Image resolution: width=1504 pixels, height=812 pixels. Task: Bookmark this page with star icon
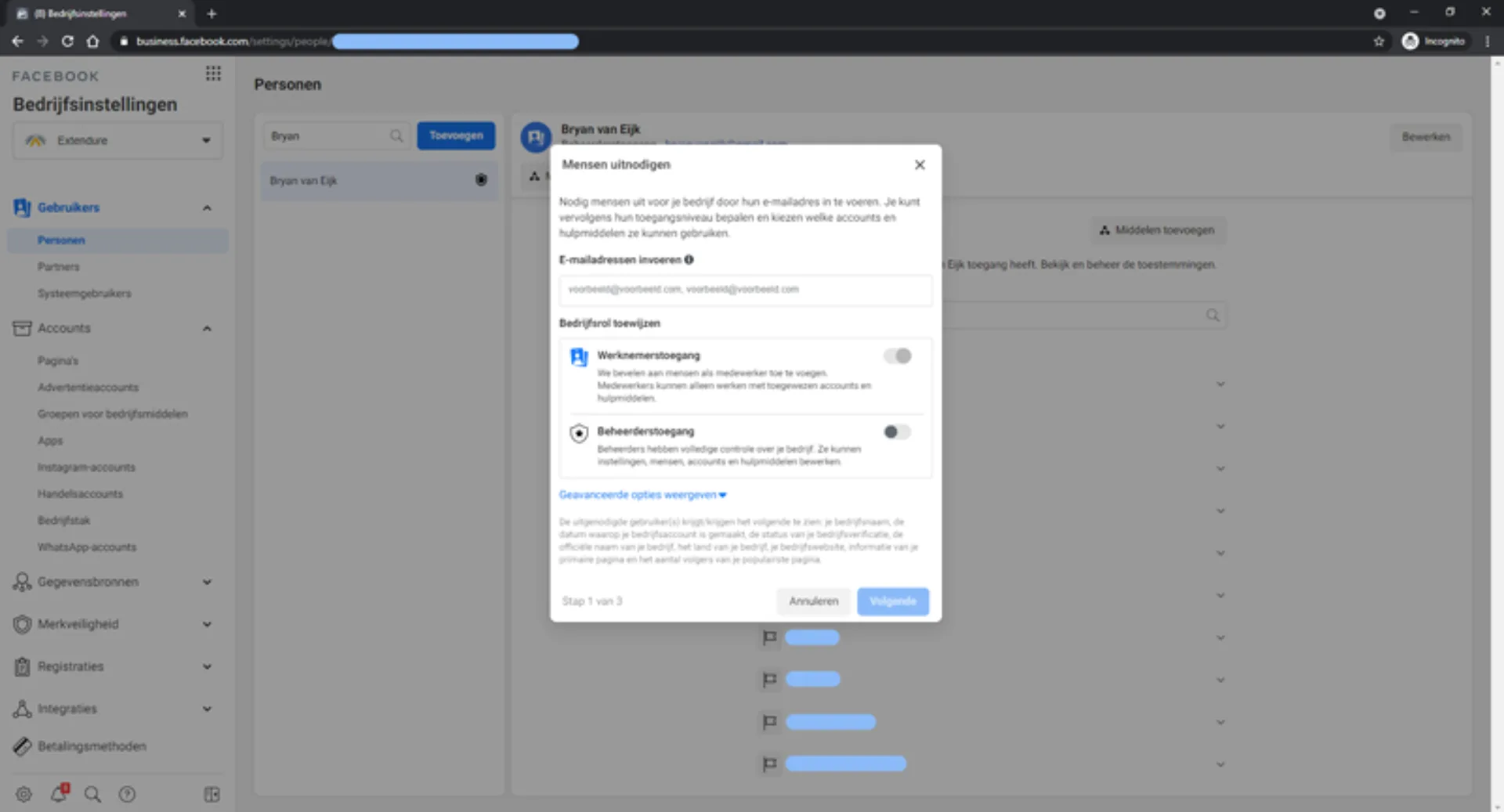[1379, 42]
